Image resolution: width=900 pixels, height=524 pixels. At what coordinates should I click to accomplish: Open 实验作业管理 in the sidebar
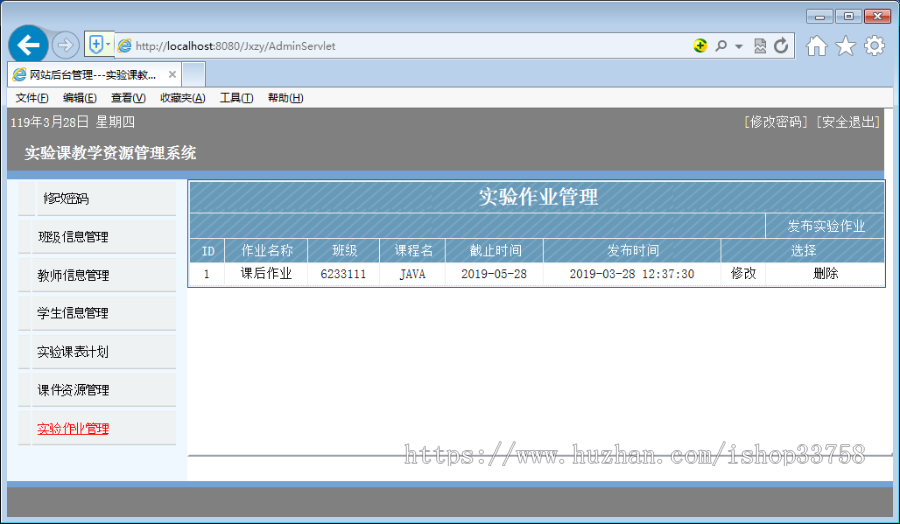(x=73, y=429)
